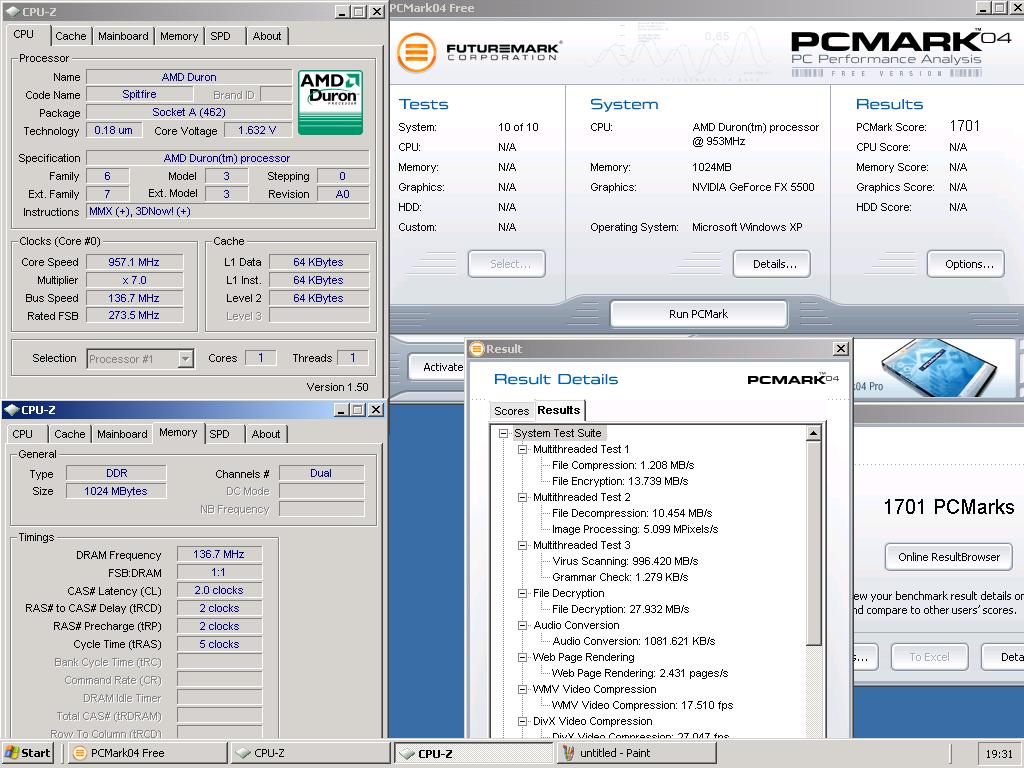Select Grammar Check: 1.279 KB/s row

pyautogui.click(x=620, y=577)
